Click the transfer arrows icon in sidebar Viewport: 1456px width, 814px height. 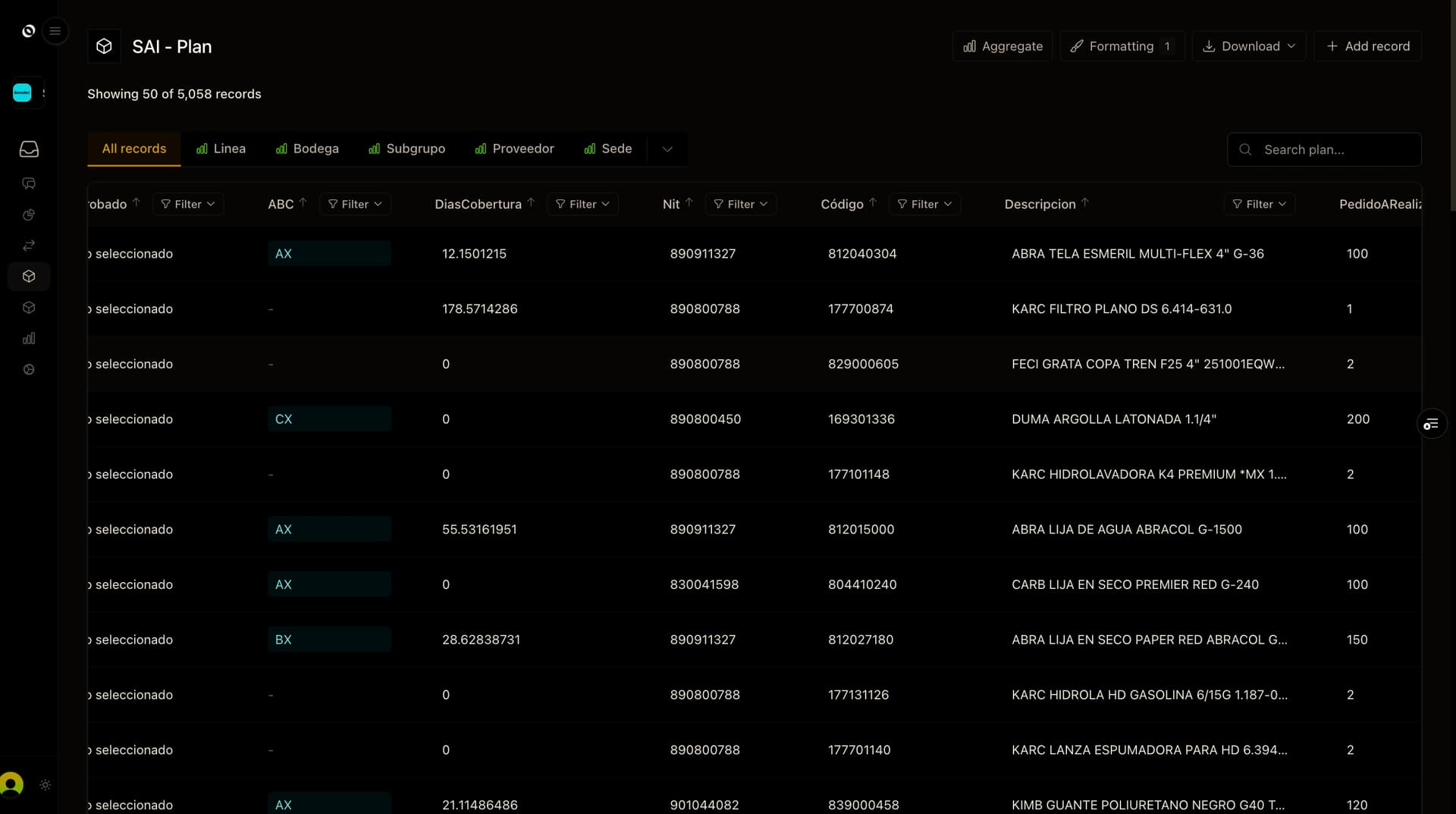(x=29, y=245)
